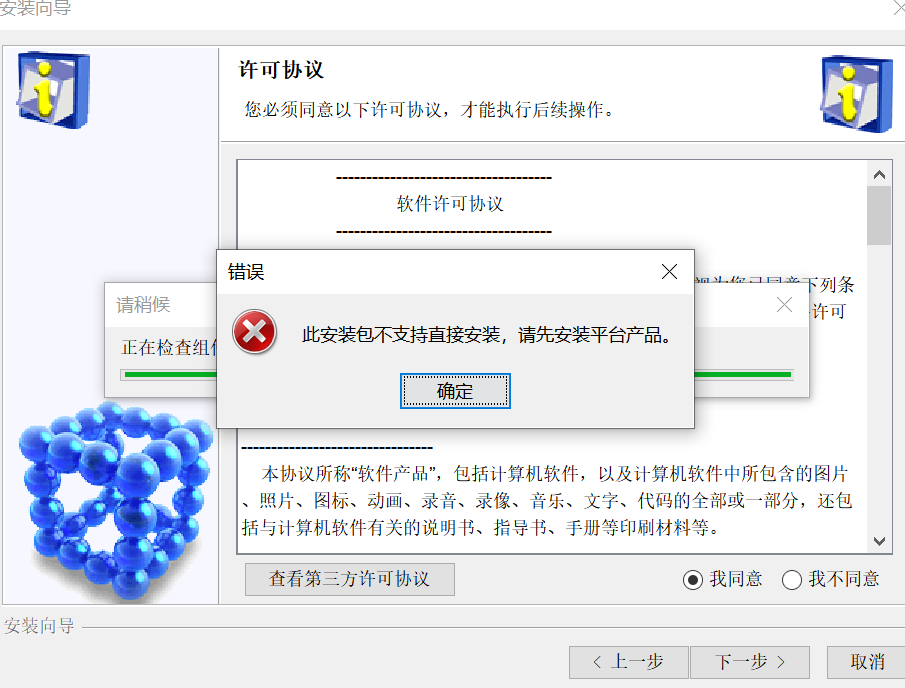Click the info icon at top right
The width and height of the screenshot is (905, 688).
tap(857, 94)
